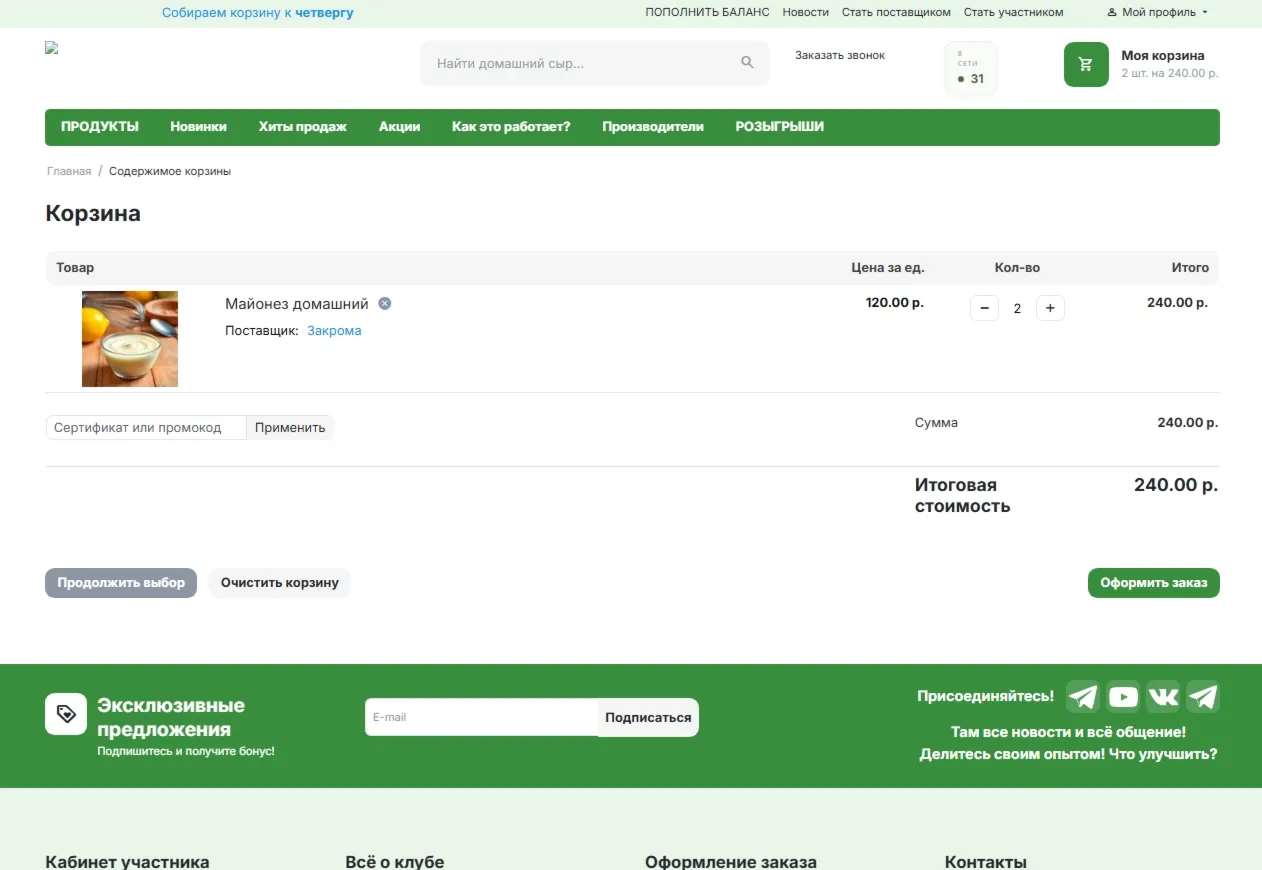
Task: Click Заказать звонок link
Action: click(x=840, y=55)
